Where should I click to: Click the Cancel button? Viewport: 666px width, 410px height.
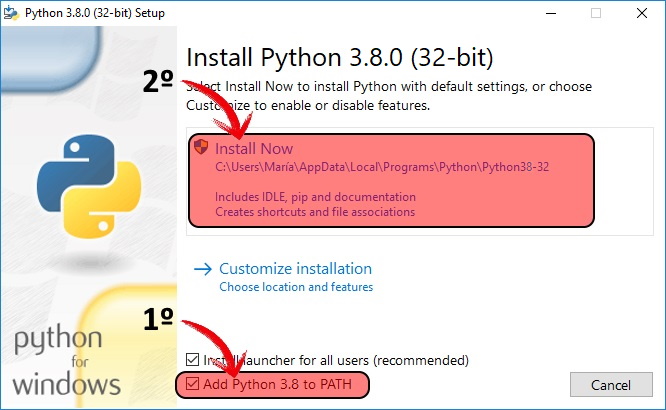coord(611,385)
